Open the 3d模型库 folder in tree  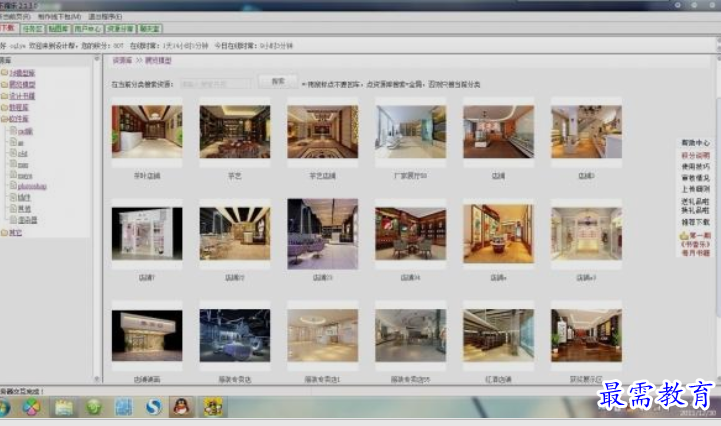click(x=22, y=73)
